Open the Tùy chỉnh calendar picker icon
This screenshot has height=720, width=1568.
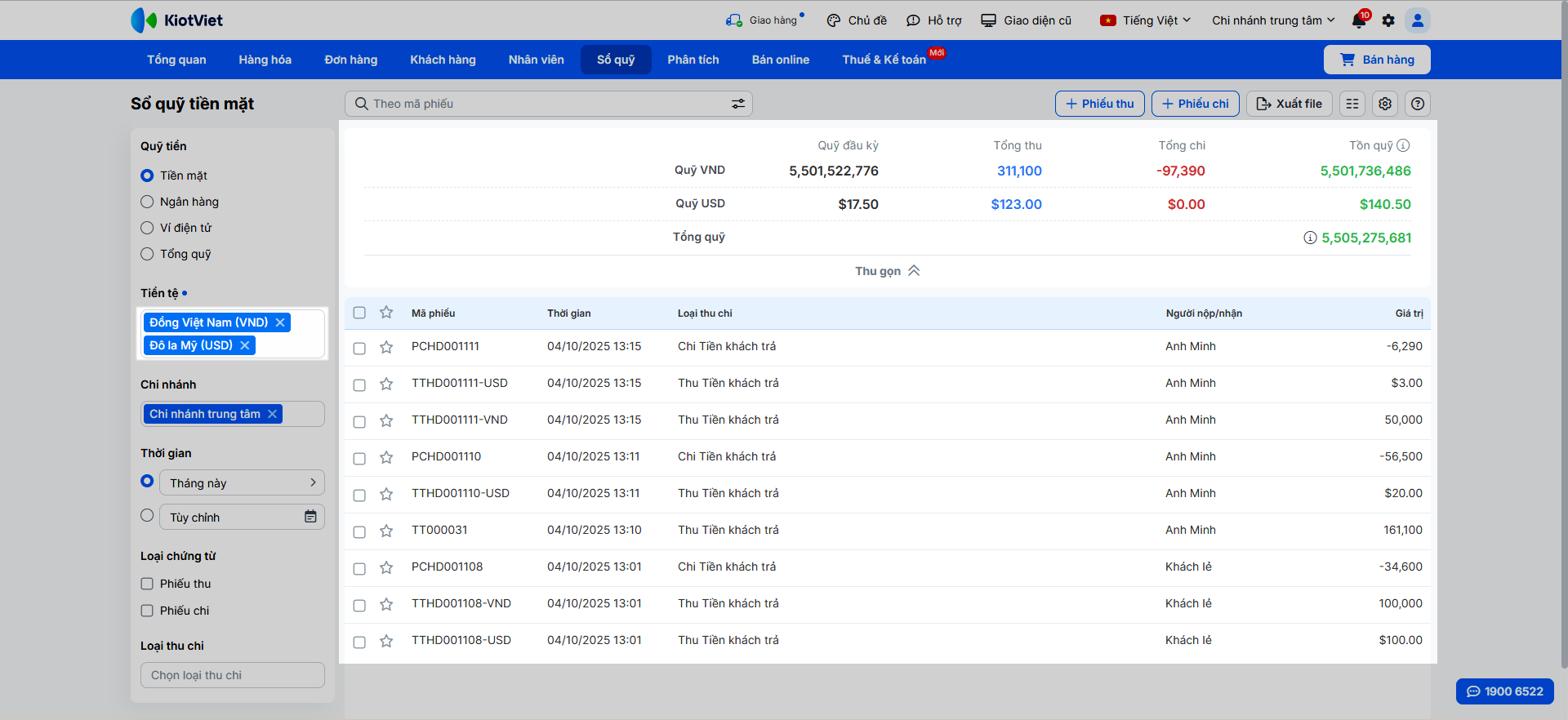tap(310, 517)
